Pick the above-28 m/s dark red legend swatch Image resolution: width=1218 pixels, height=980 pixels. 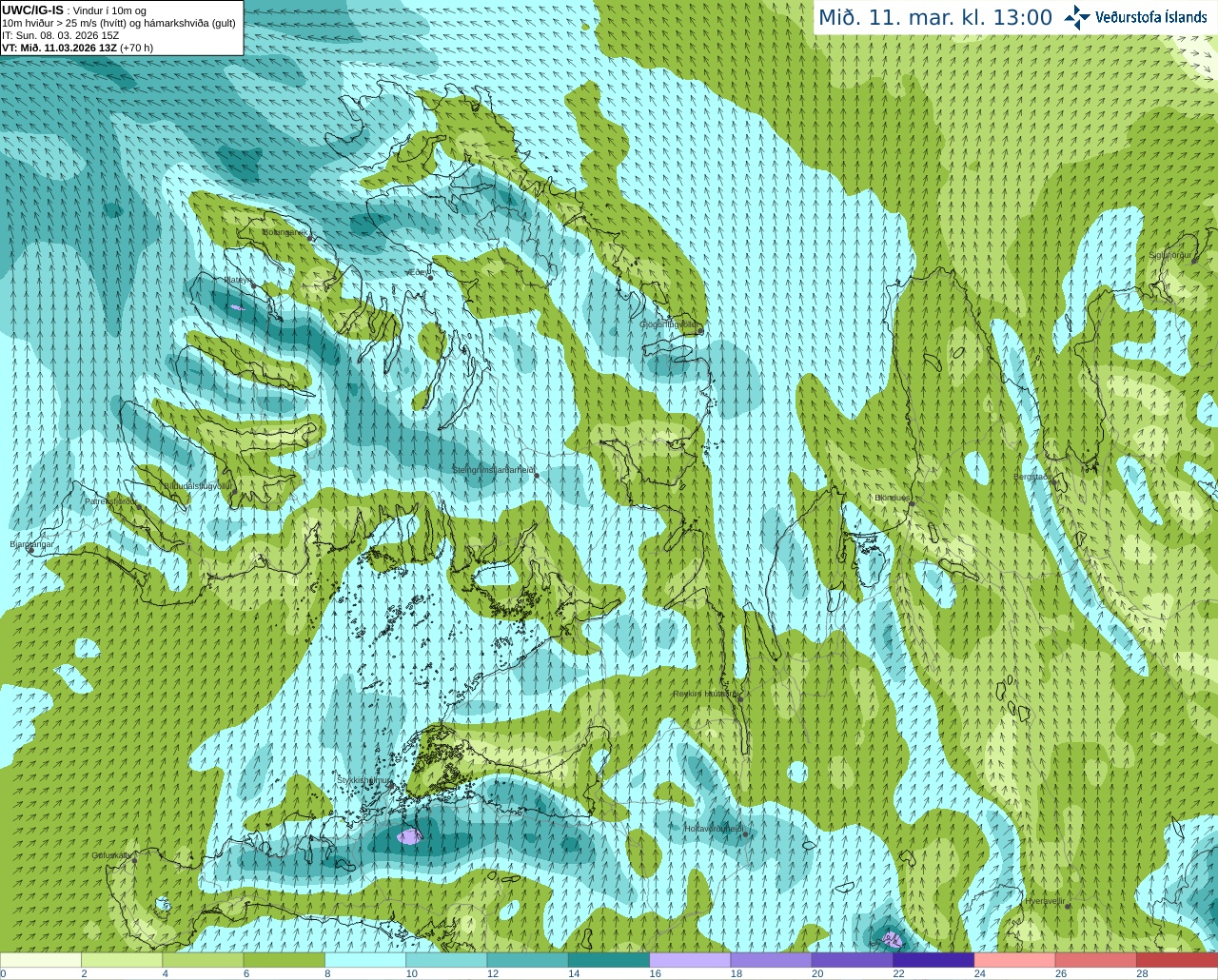pos(1177,960)
